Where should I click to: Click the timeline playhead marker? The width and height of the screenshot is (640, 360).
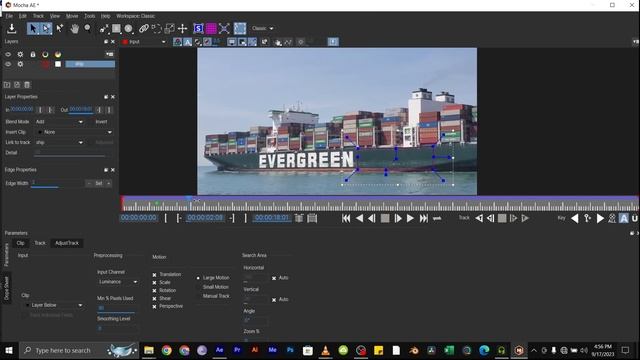pos(189,199)
